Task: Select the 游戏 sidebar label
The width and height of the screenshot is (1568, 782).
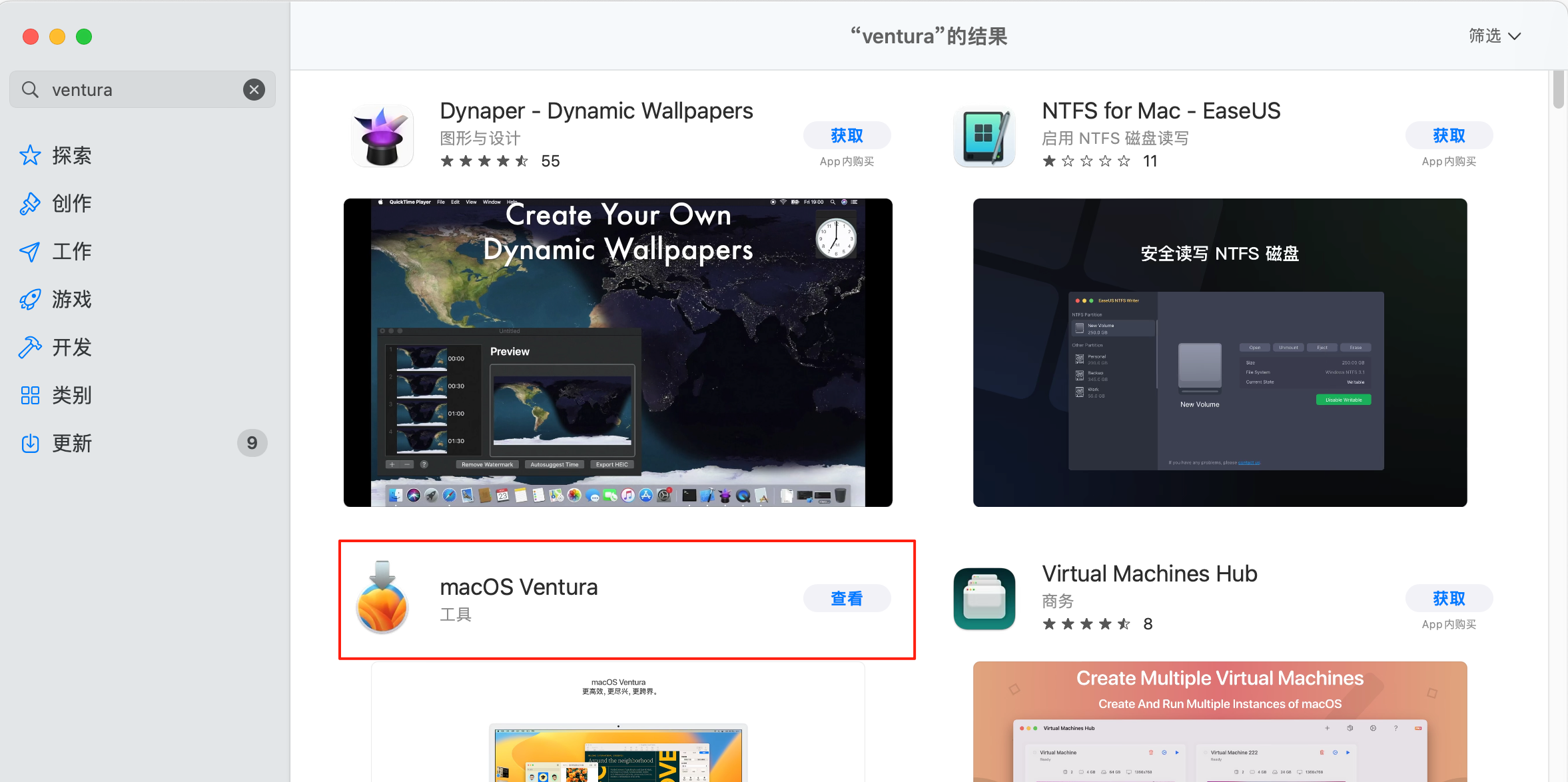Action: (72, 299)
